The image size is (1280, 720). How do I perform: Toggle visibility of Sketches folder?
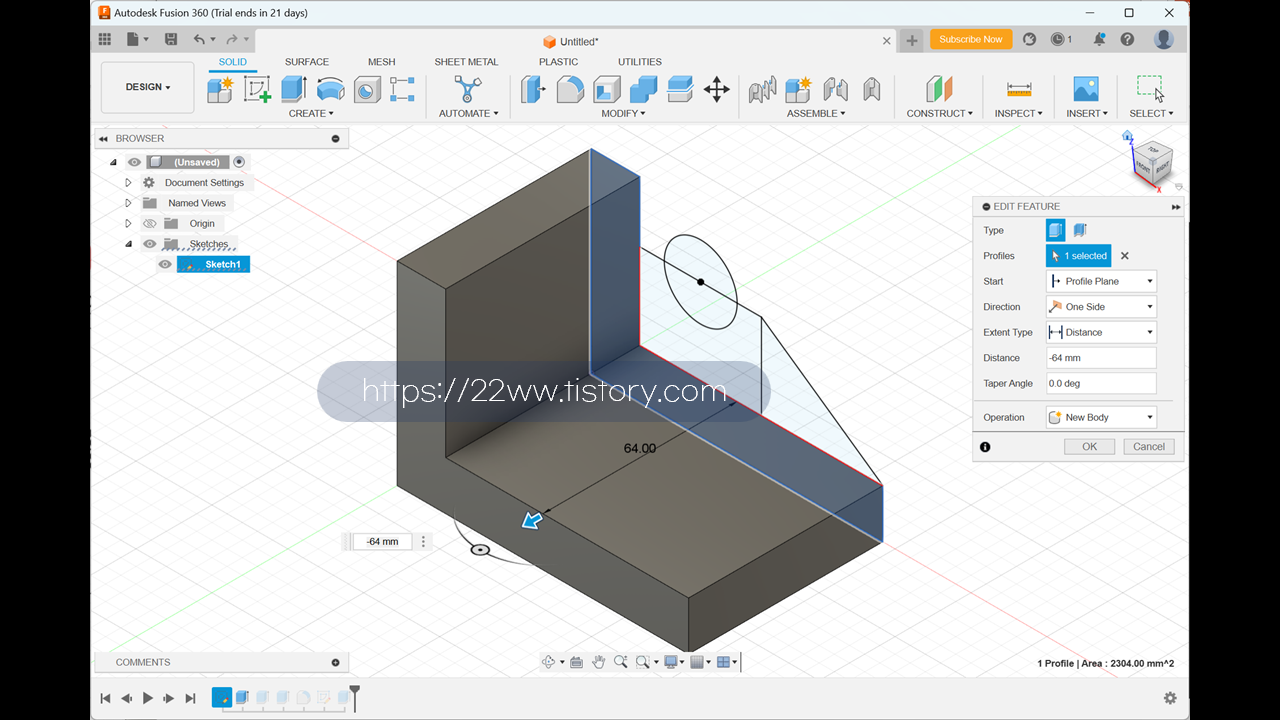click(x=150, y=244)
